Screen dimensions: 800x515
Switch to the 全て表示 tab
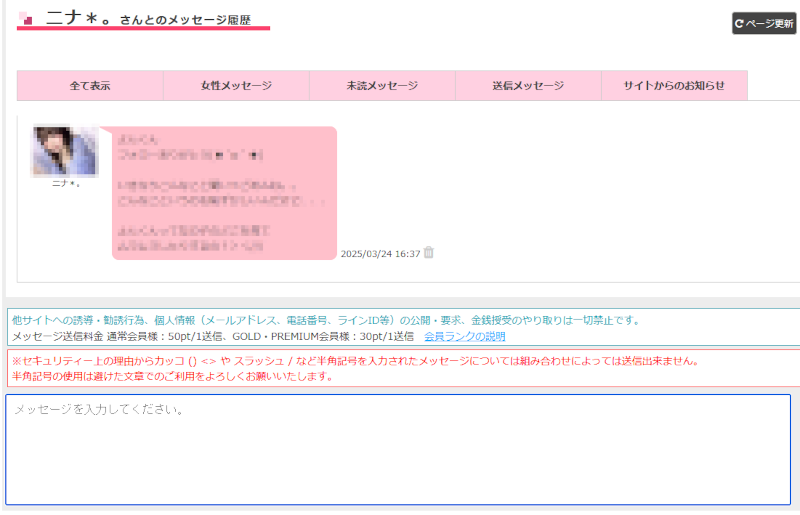(90, 86)
